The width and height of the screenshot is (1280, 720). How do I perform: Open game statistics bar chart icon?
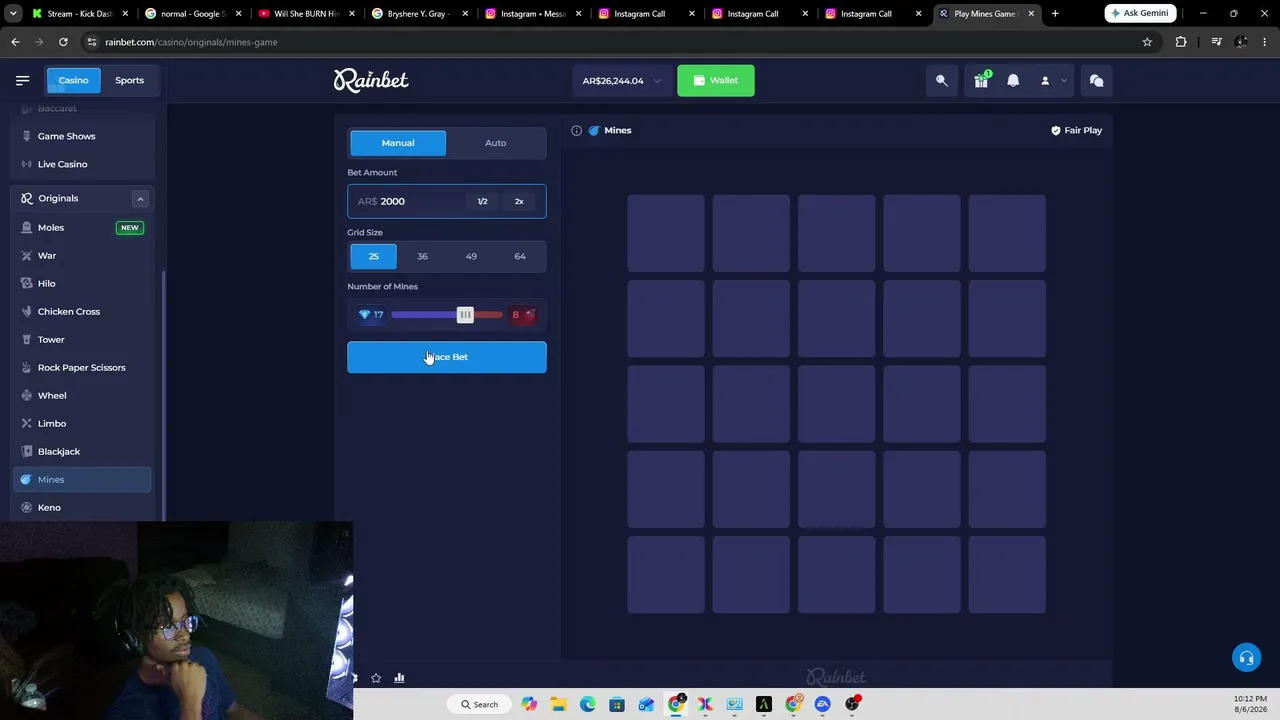pyautogui.click(x=399, y=678)
